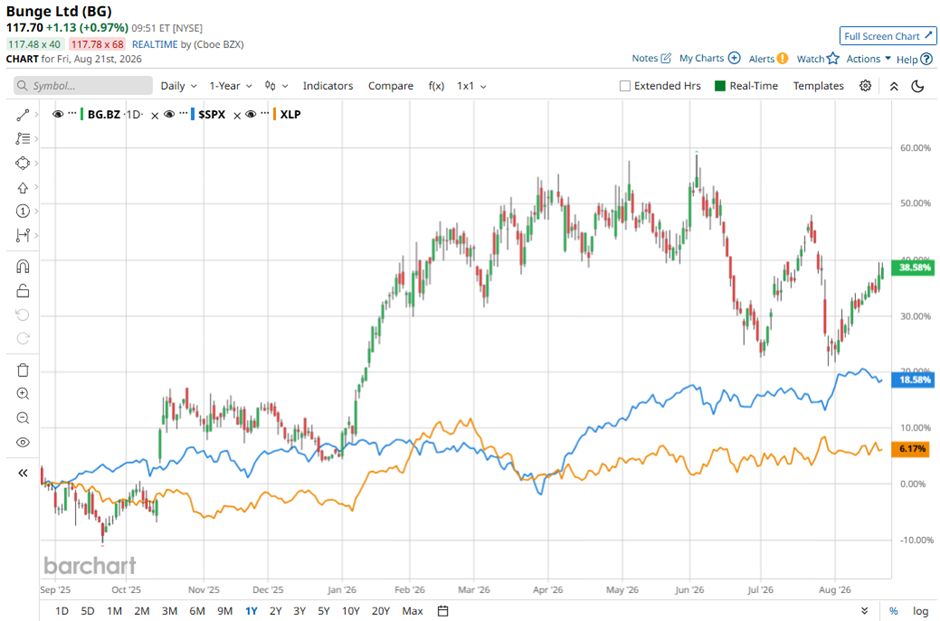Remove the $SPX comparison

[x=237, y=115]
